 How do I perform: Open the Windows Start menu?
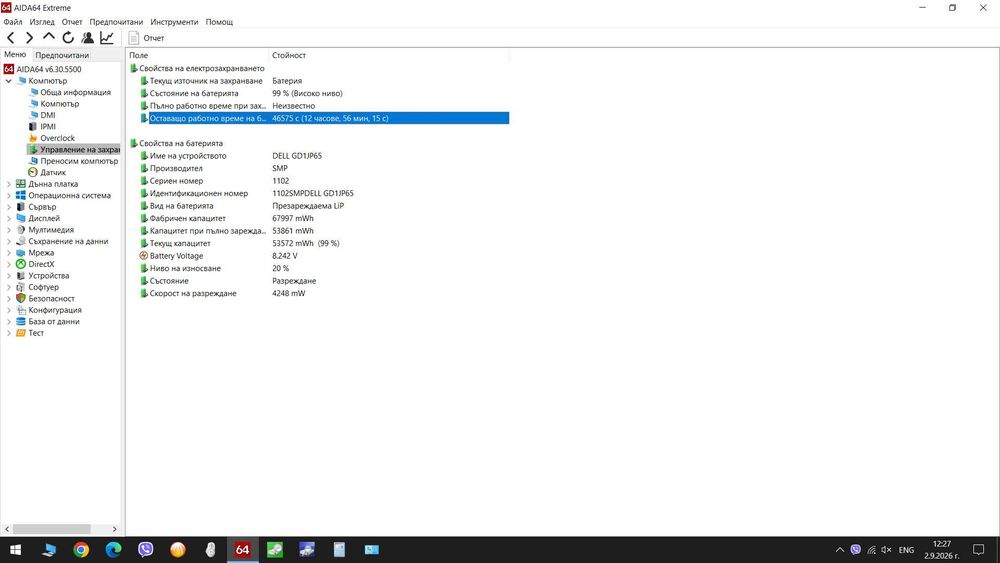pos(16,550)
